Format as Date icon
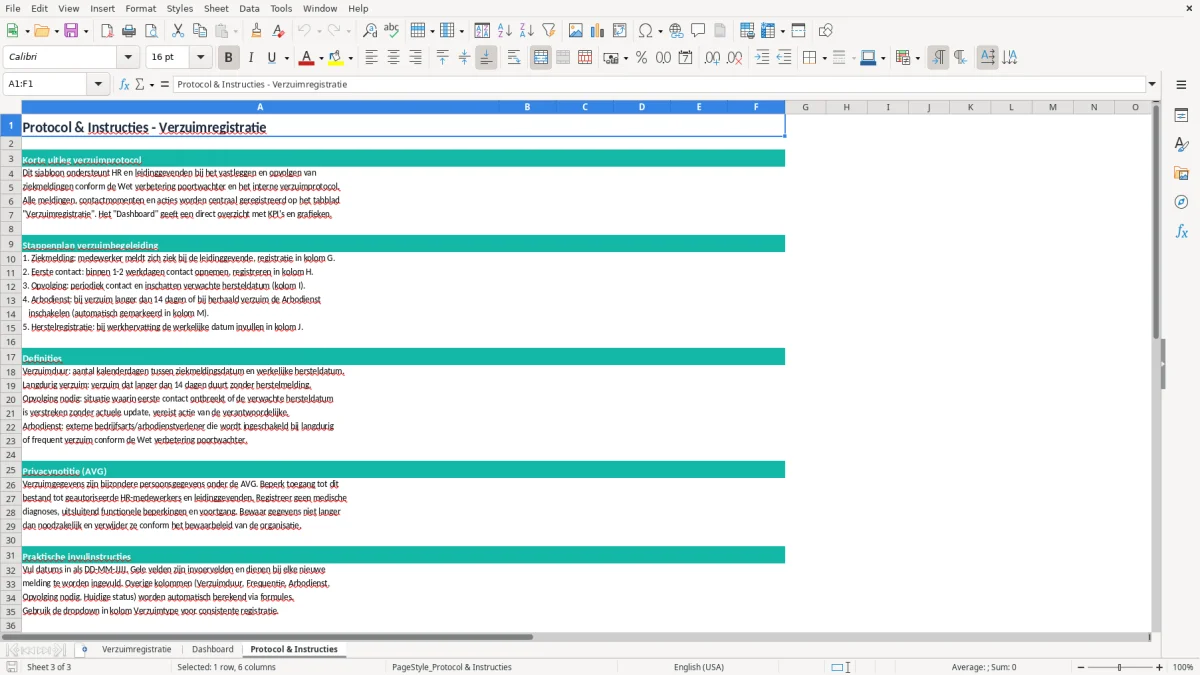 (685, 58)
